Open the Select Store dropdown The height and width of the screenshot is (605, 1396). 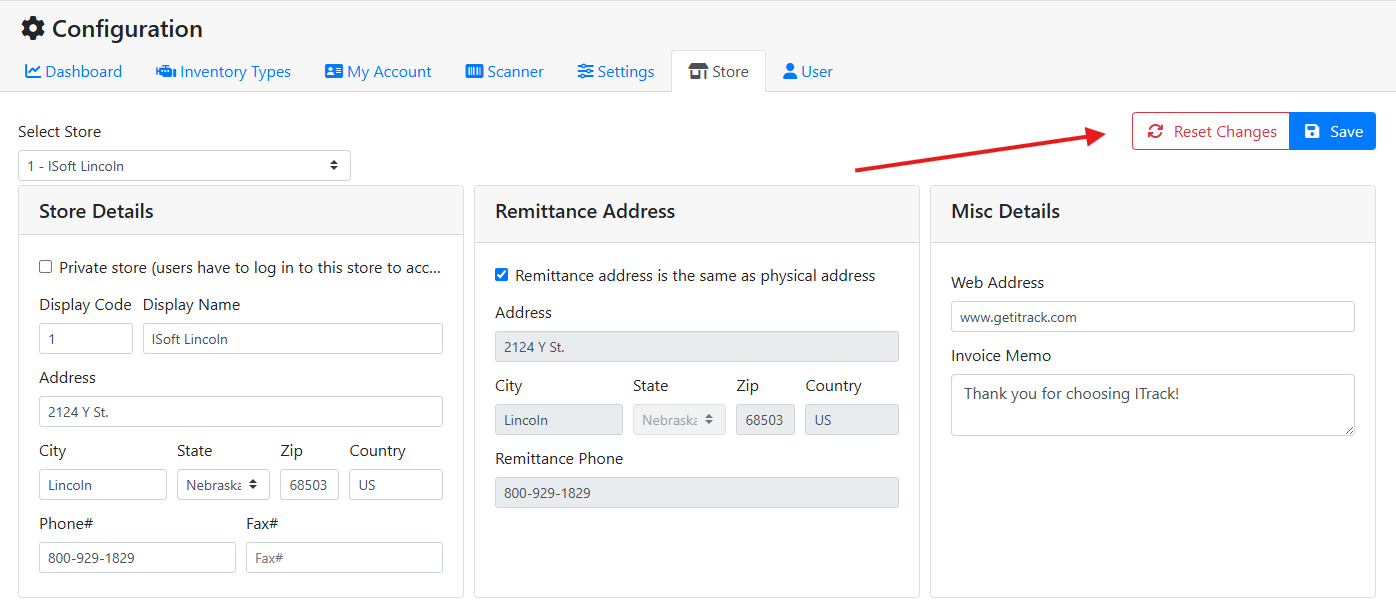(x=184, y=166)
